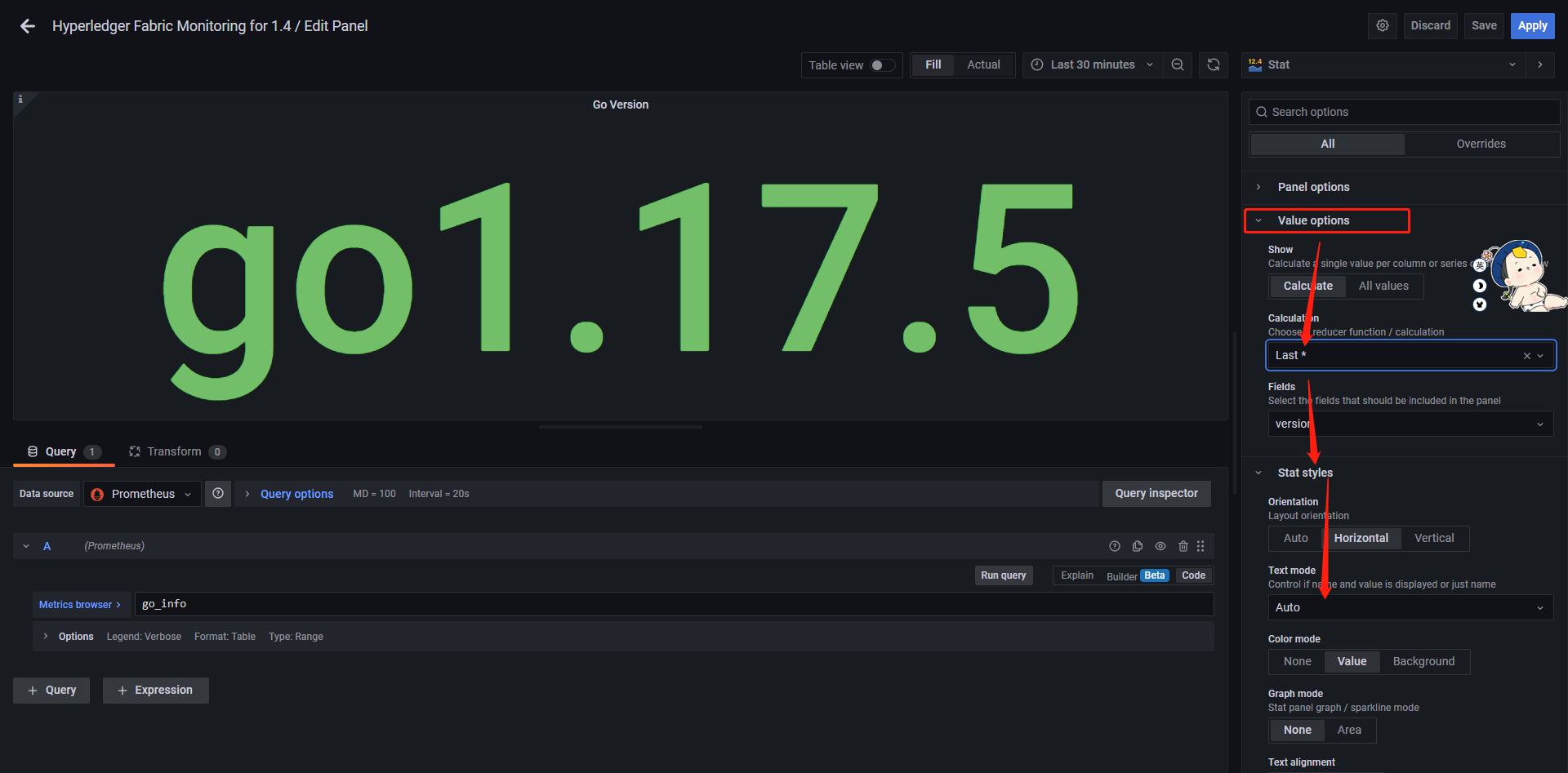Viewport: 1568px width, 773px height.
Task: Open Stat visualization type dropdown
Action: pyautogui.click(x=1383, y=65)
